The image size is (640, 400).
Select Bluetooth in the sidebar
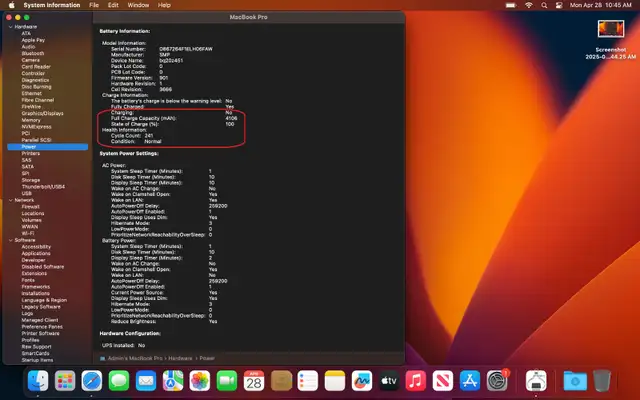[x=33, y=53]
